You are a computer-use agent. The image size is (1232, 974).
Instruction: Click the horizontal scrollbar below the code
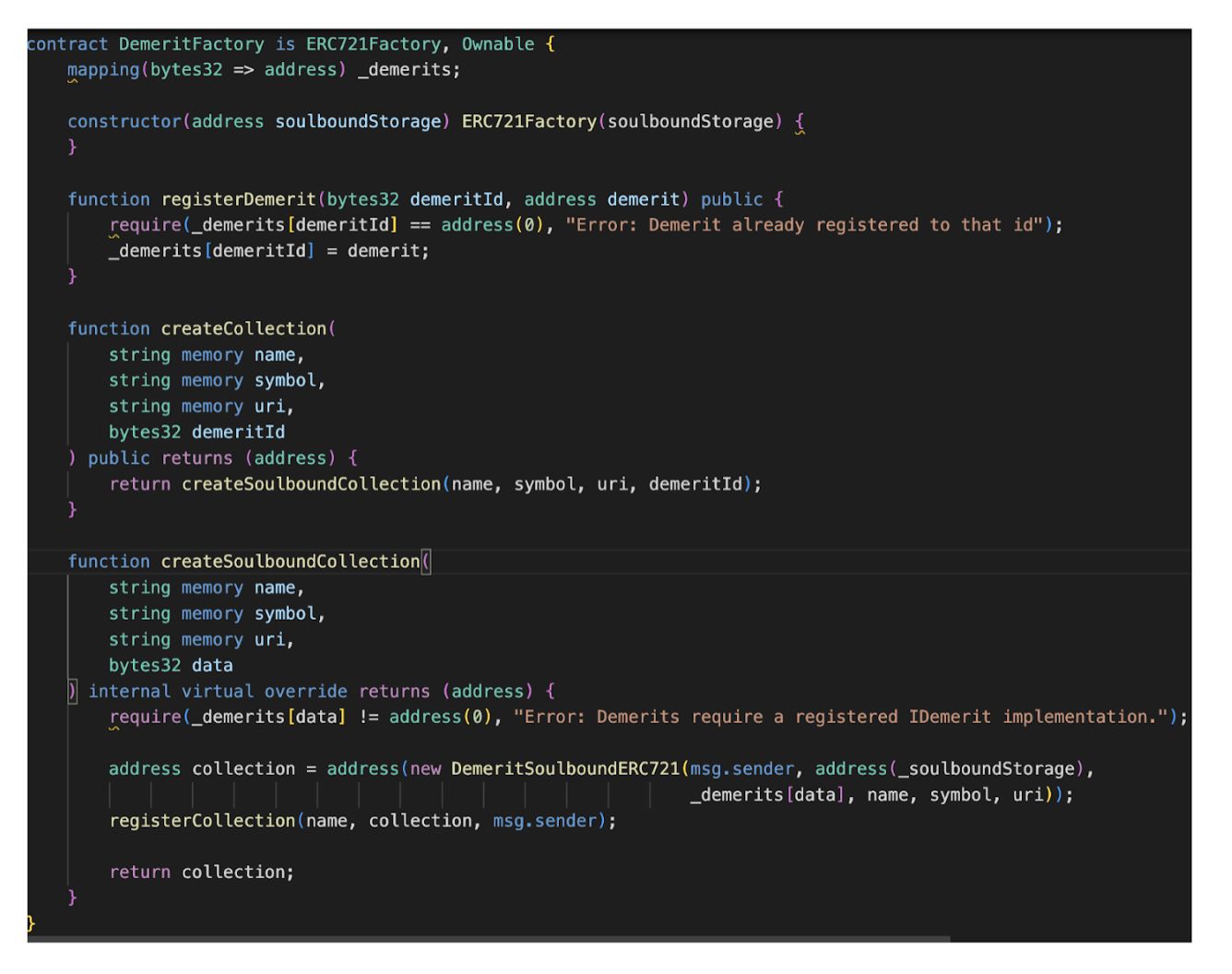pyautogui.click(x=489, y=939)
